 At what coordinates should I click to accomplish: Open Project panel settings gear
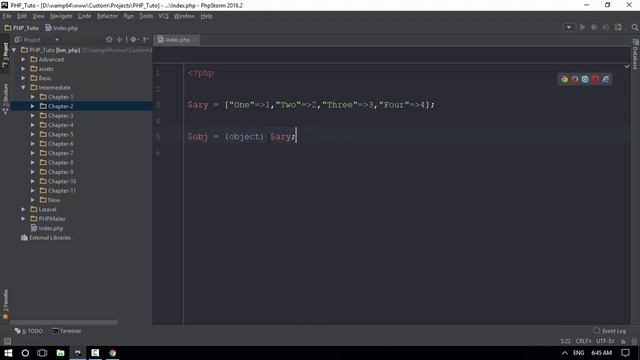(x=133, y=40)
